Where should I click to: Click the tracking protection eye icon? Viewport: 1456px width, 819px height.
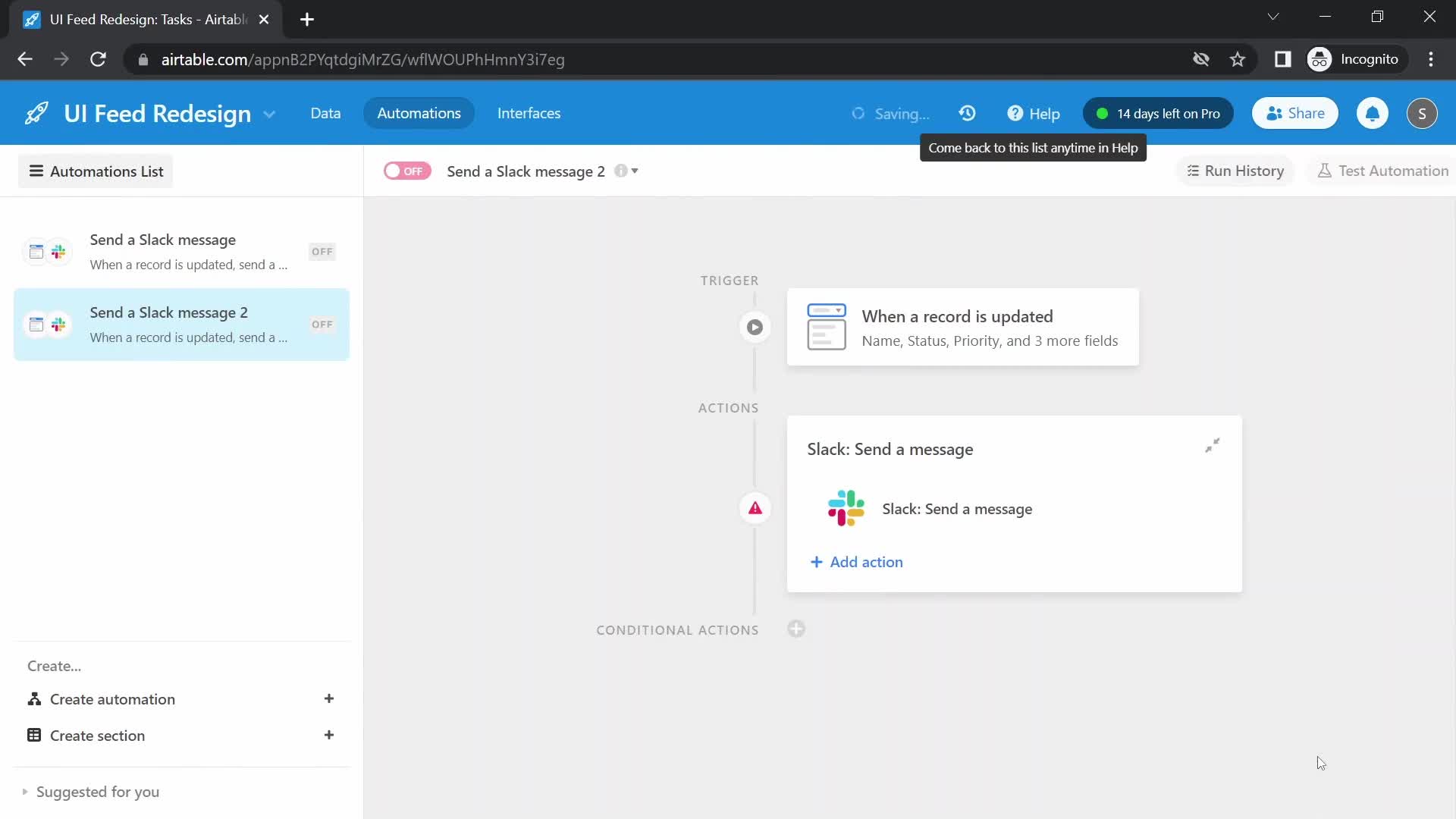(x=1200, y=60)
